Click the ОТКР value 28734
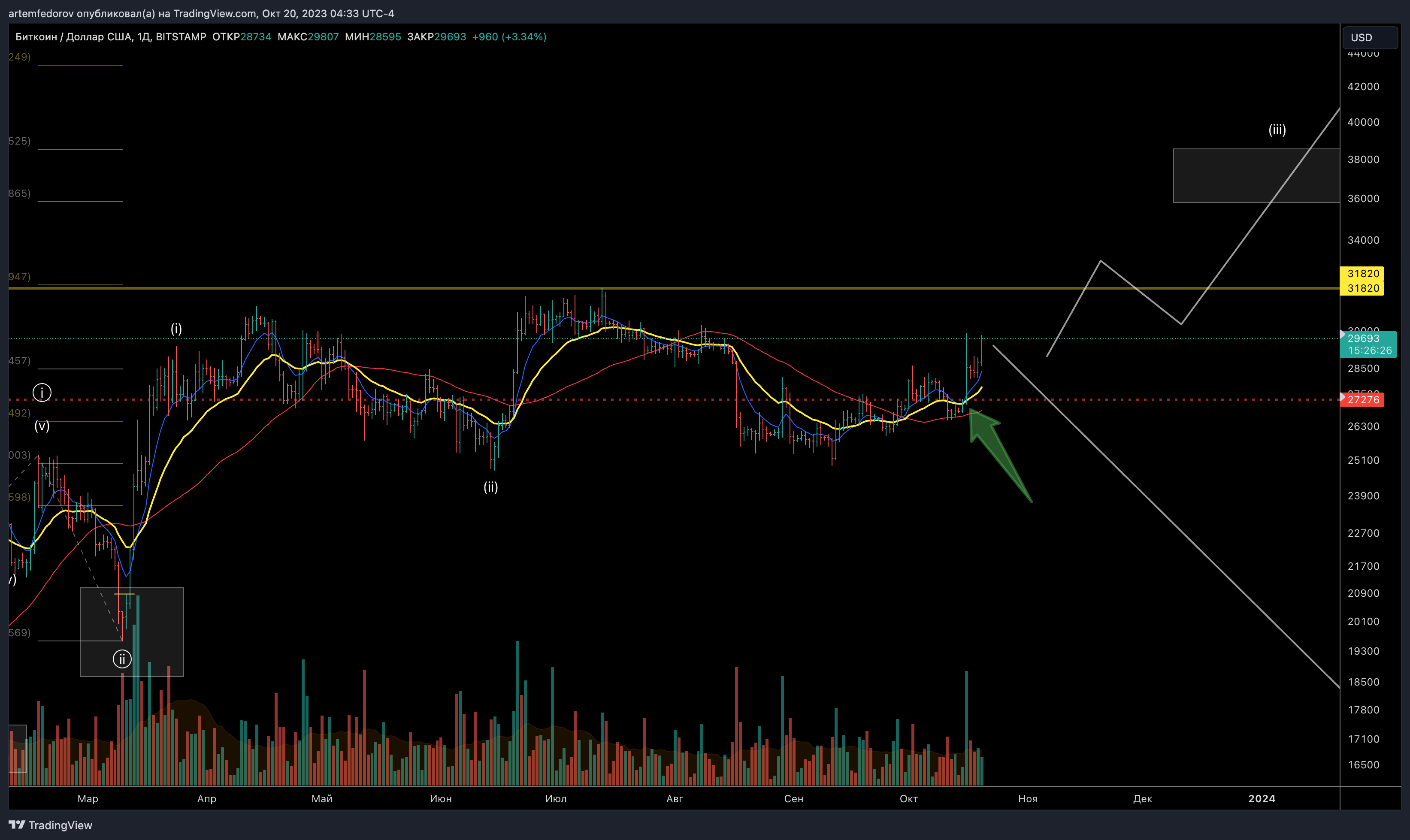 (256, 37)
